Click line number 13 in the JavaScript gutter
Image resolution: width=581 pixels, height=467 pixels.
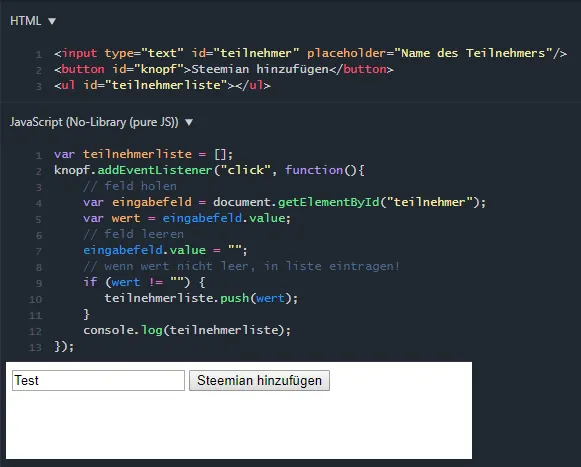tap(36, 348)
